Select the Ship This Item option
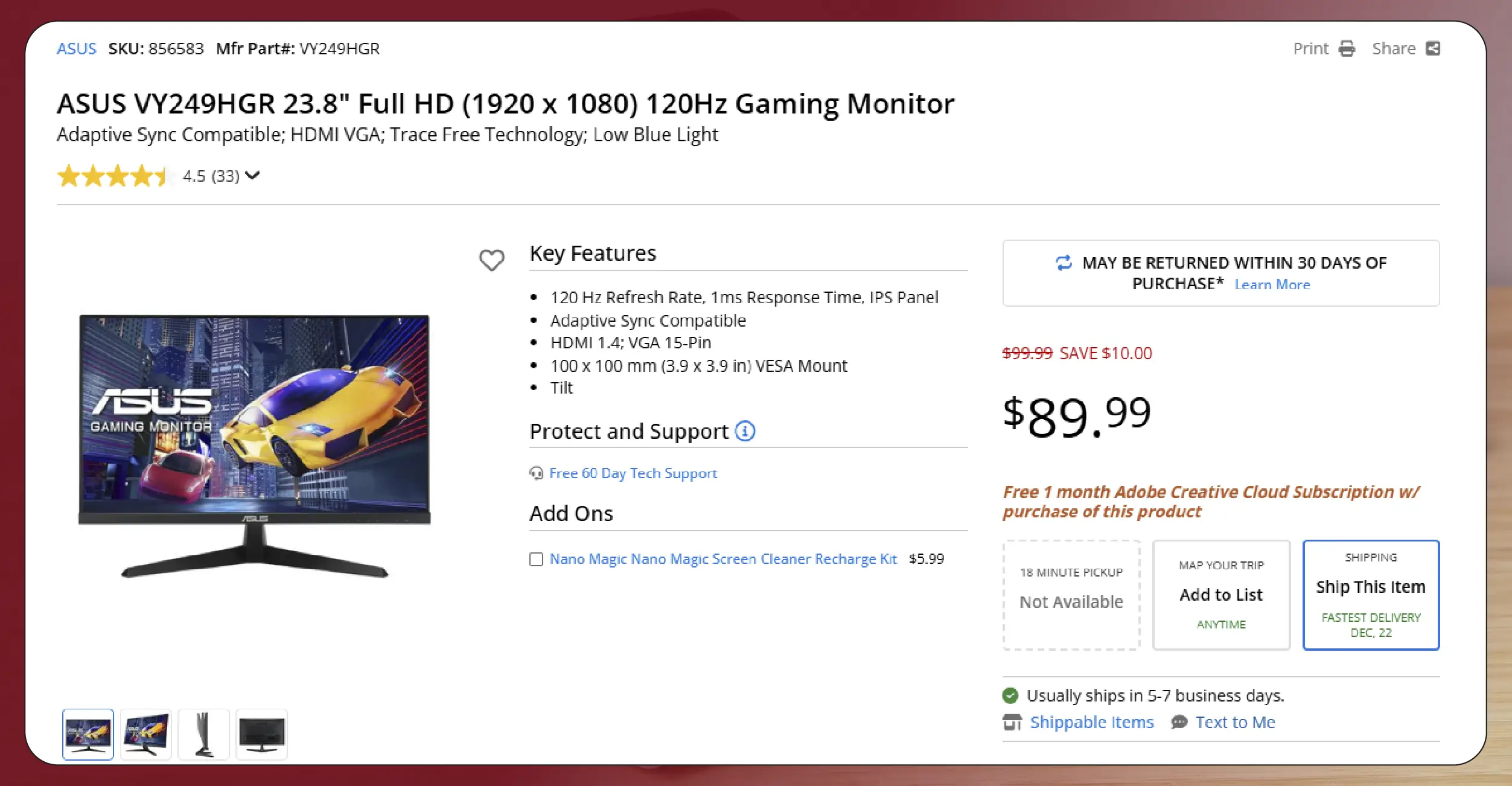This screenshot has width=1512, height=786. (1370, 595)
